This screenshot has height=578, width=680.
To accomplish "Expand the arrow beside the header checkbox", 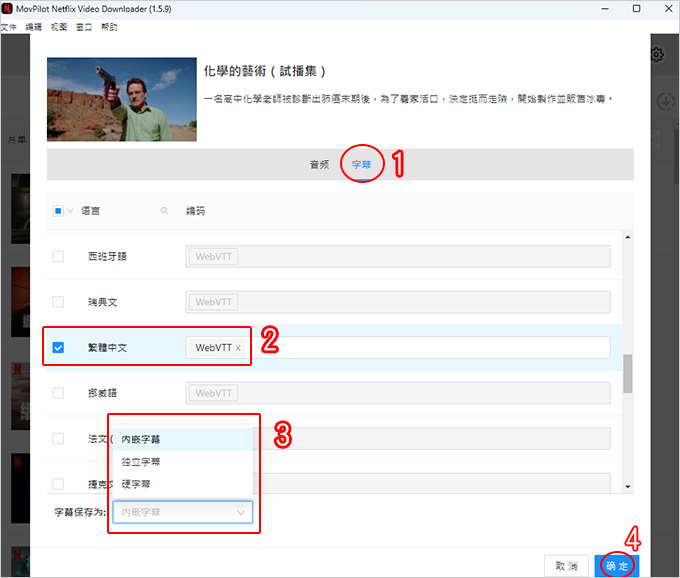I will (x=70, y=211).
